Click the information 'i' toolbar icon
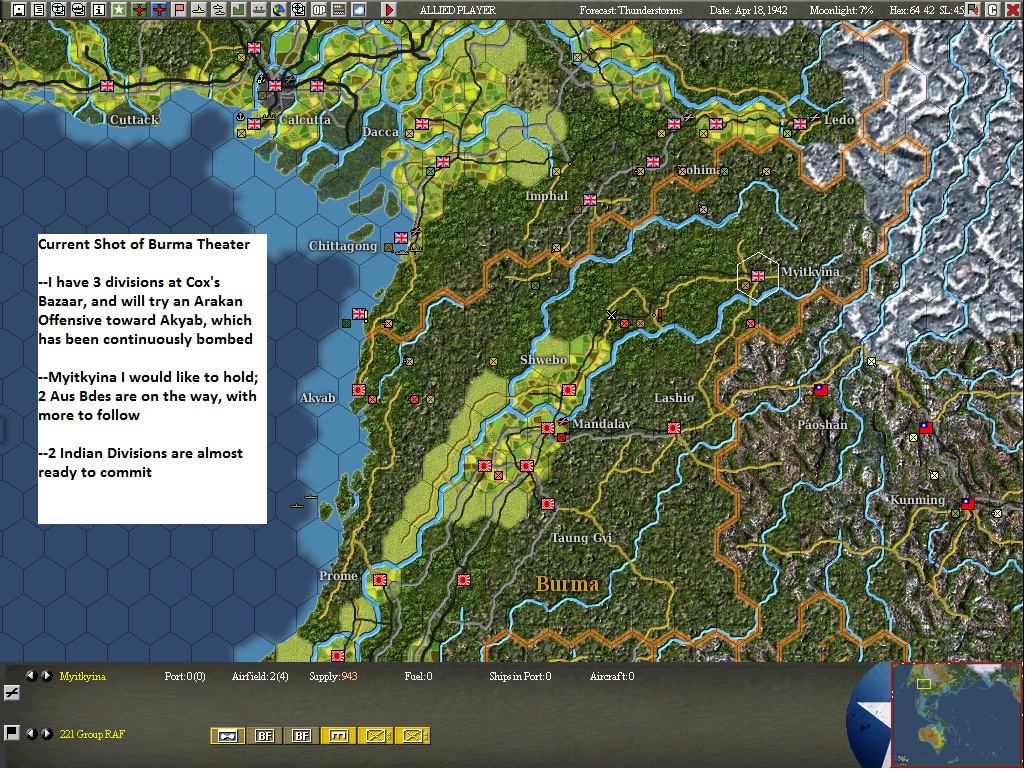The height and width of the screenshot is (772, 1028). click(x=98, y=10)
